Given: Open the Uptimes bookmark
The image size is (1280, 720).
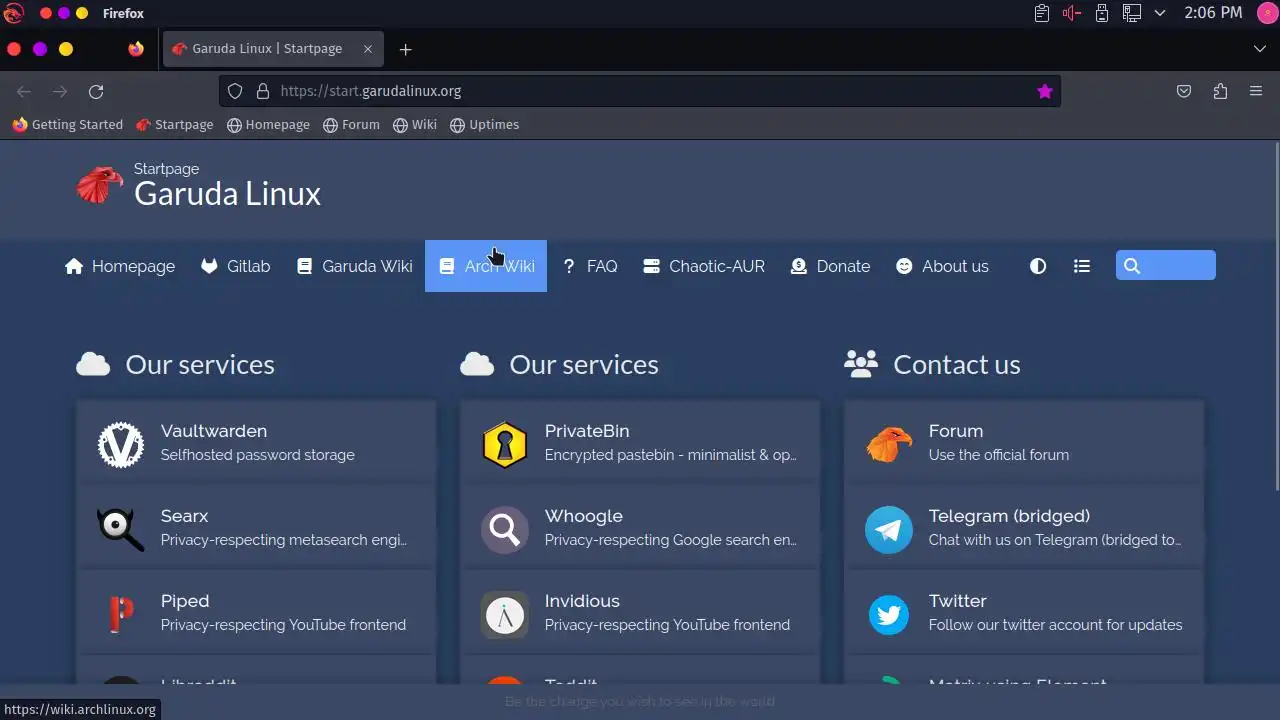Looking at the screenshot, I should [x=485, y=125].
